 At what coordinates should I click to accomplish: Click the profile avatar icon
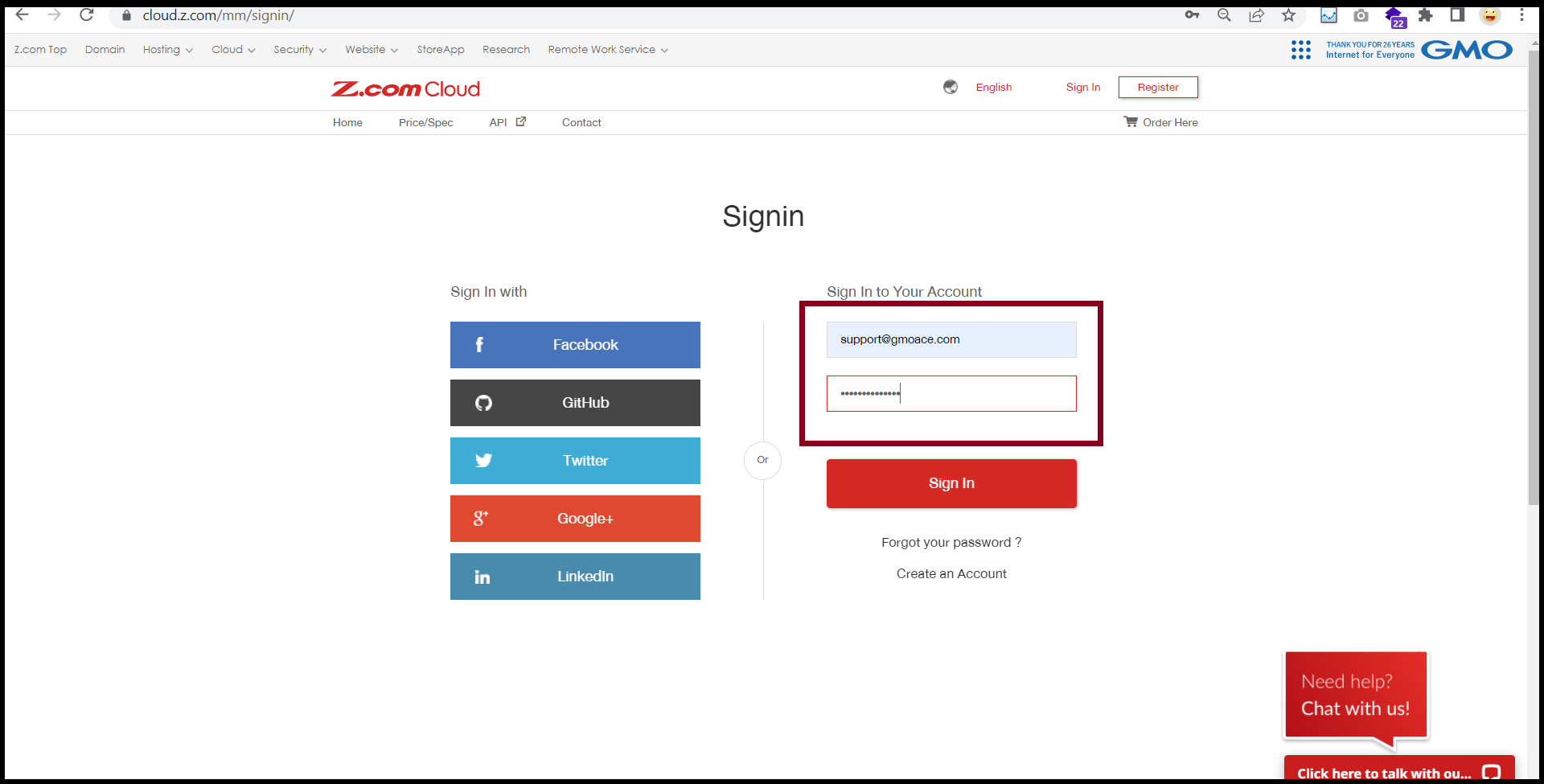tap(1490, 15)
